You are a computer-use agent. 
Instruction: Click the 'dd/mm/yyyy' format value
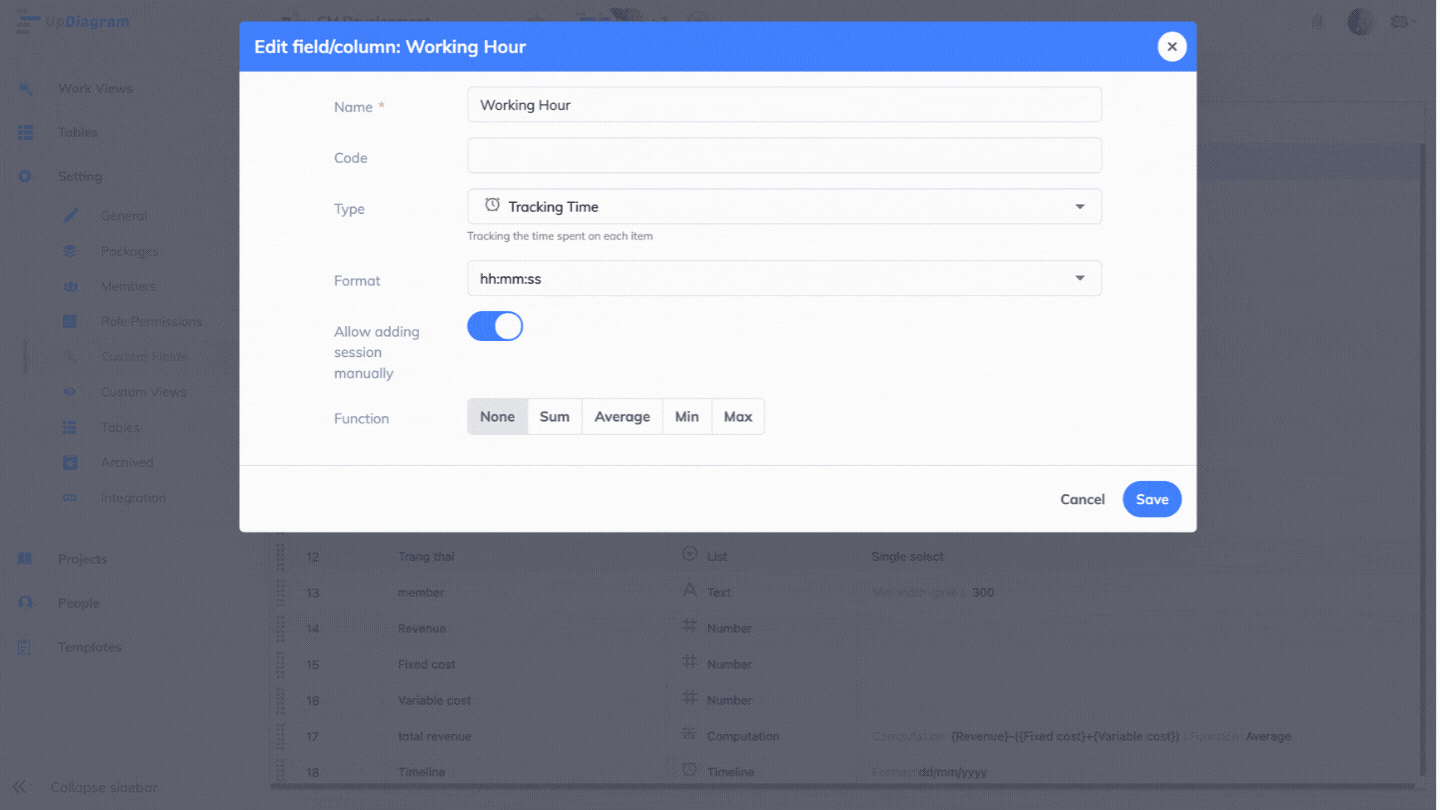click(954, 772)
